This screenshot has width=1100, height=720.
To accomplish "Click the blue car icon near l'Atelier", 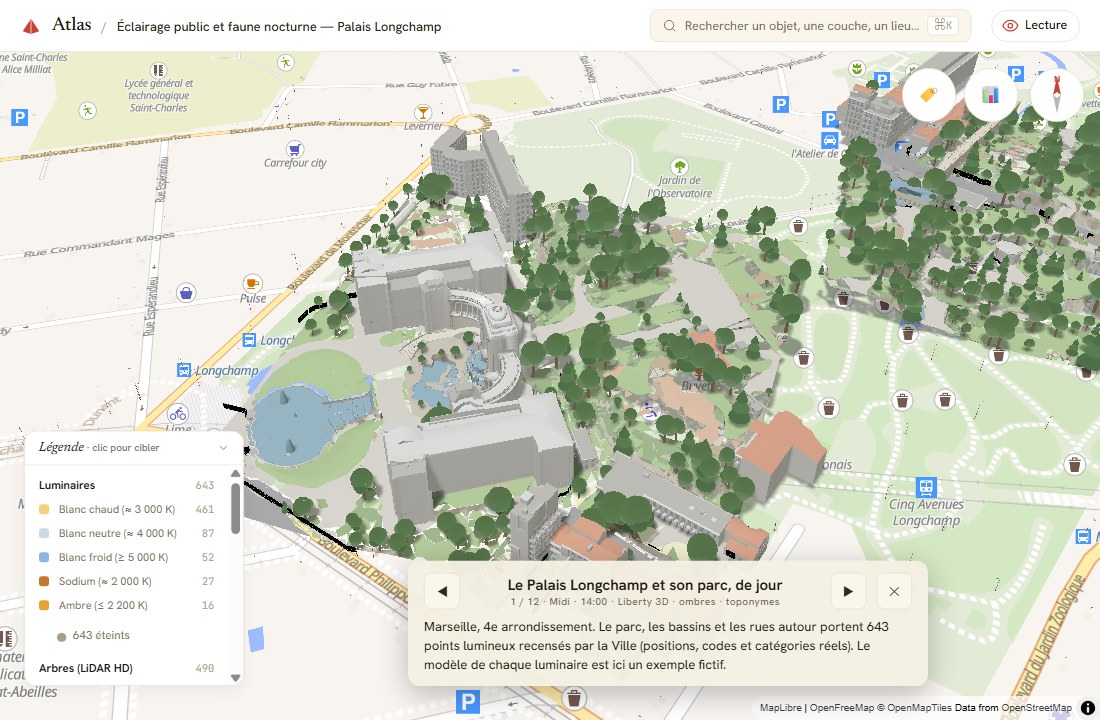I will click(x=830, y=140).
